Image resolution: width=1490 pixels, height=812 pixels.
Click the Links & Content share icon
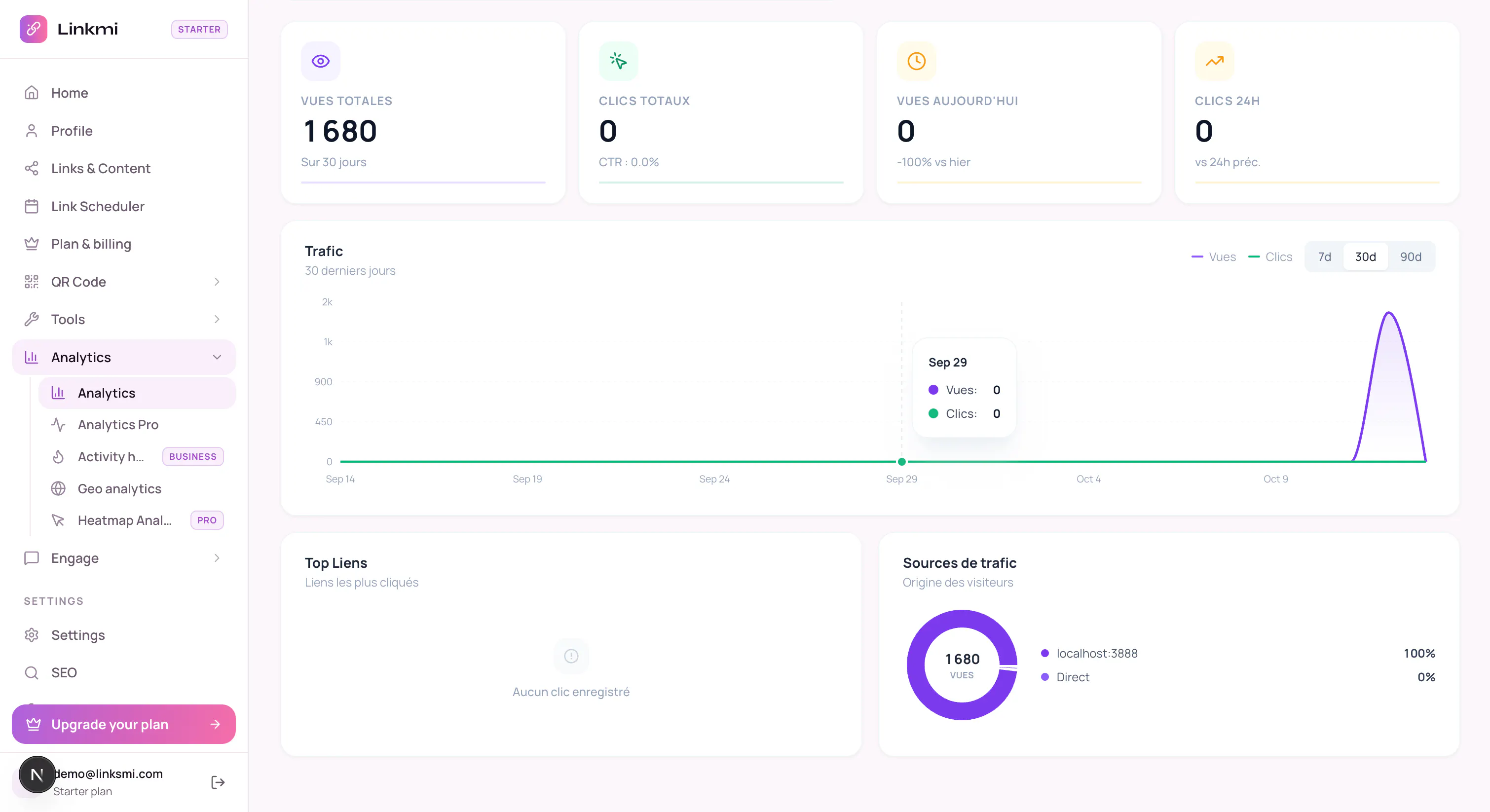31,168
